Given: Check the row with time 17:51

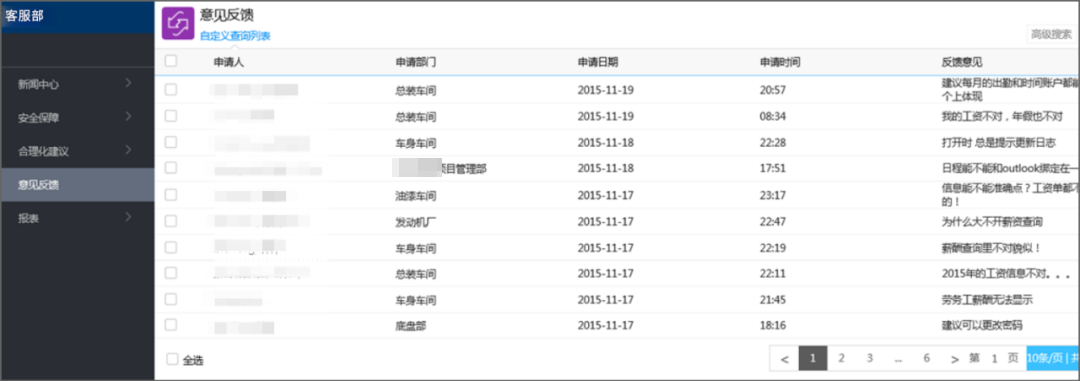Looking at the screenshot, I should point(171,168).
